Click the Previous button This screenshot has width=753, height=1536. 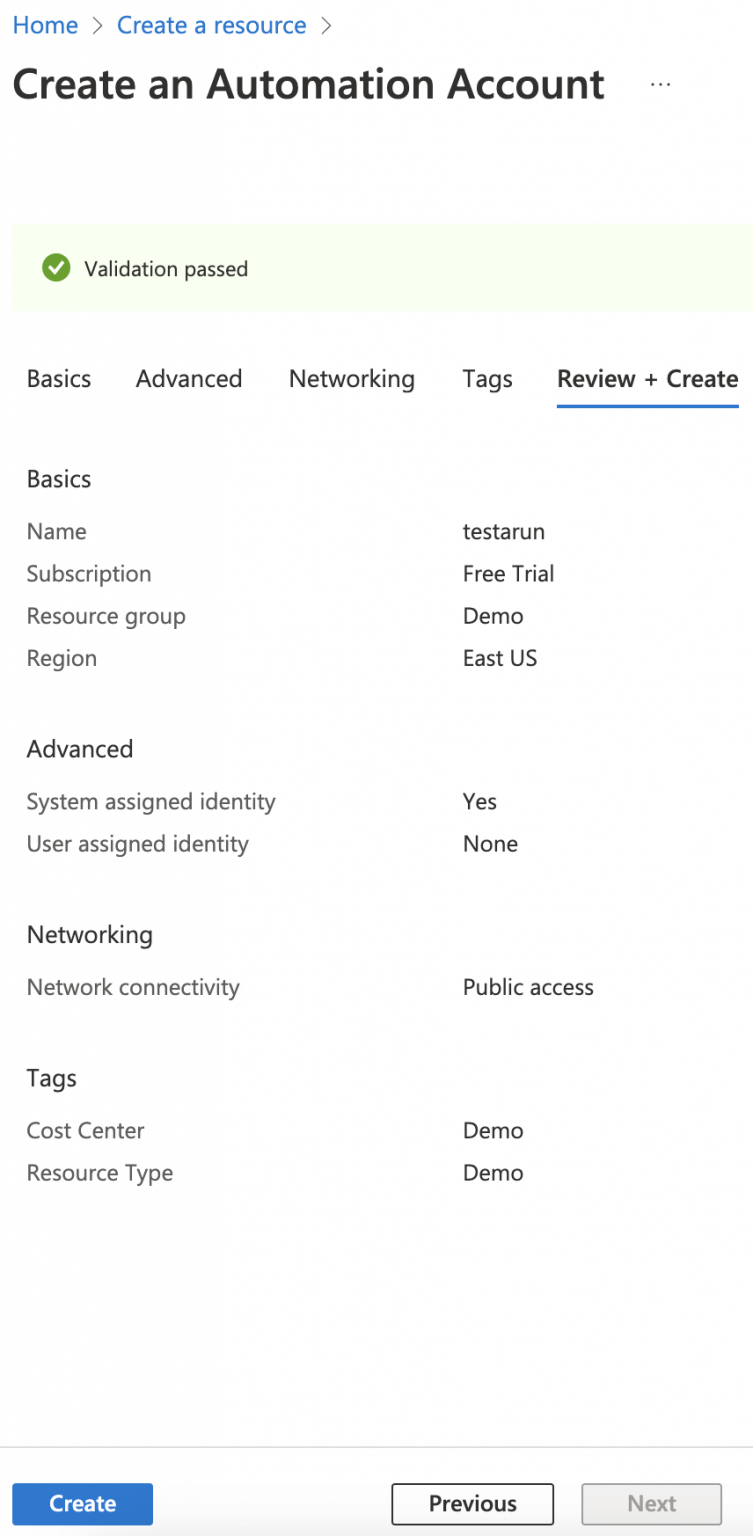point(472,1504)
